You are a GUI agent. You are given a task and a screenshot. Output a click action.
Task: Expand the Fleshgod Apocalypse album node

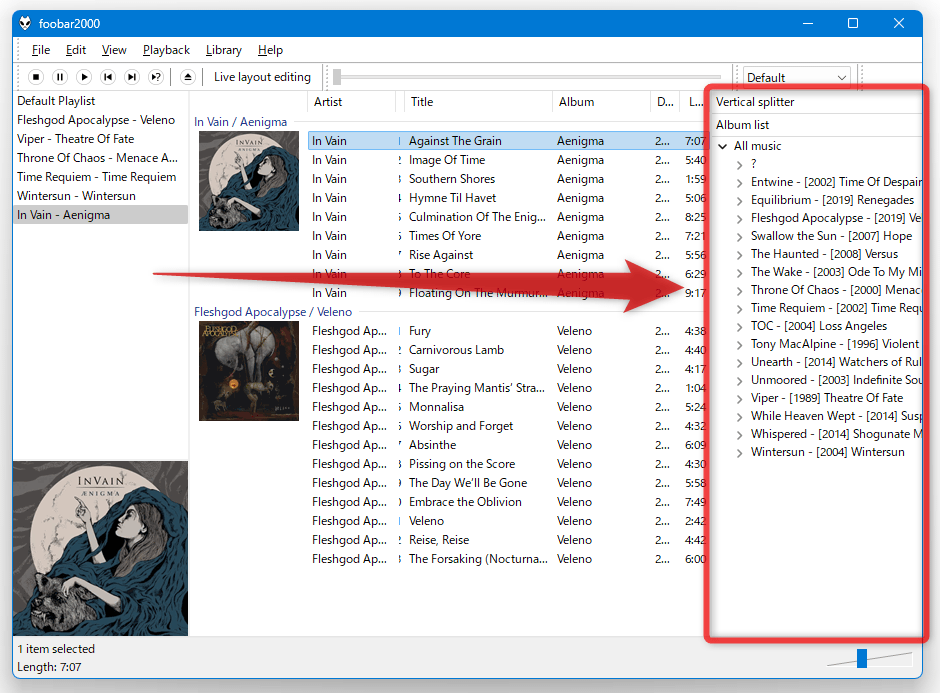[740, 218]
